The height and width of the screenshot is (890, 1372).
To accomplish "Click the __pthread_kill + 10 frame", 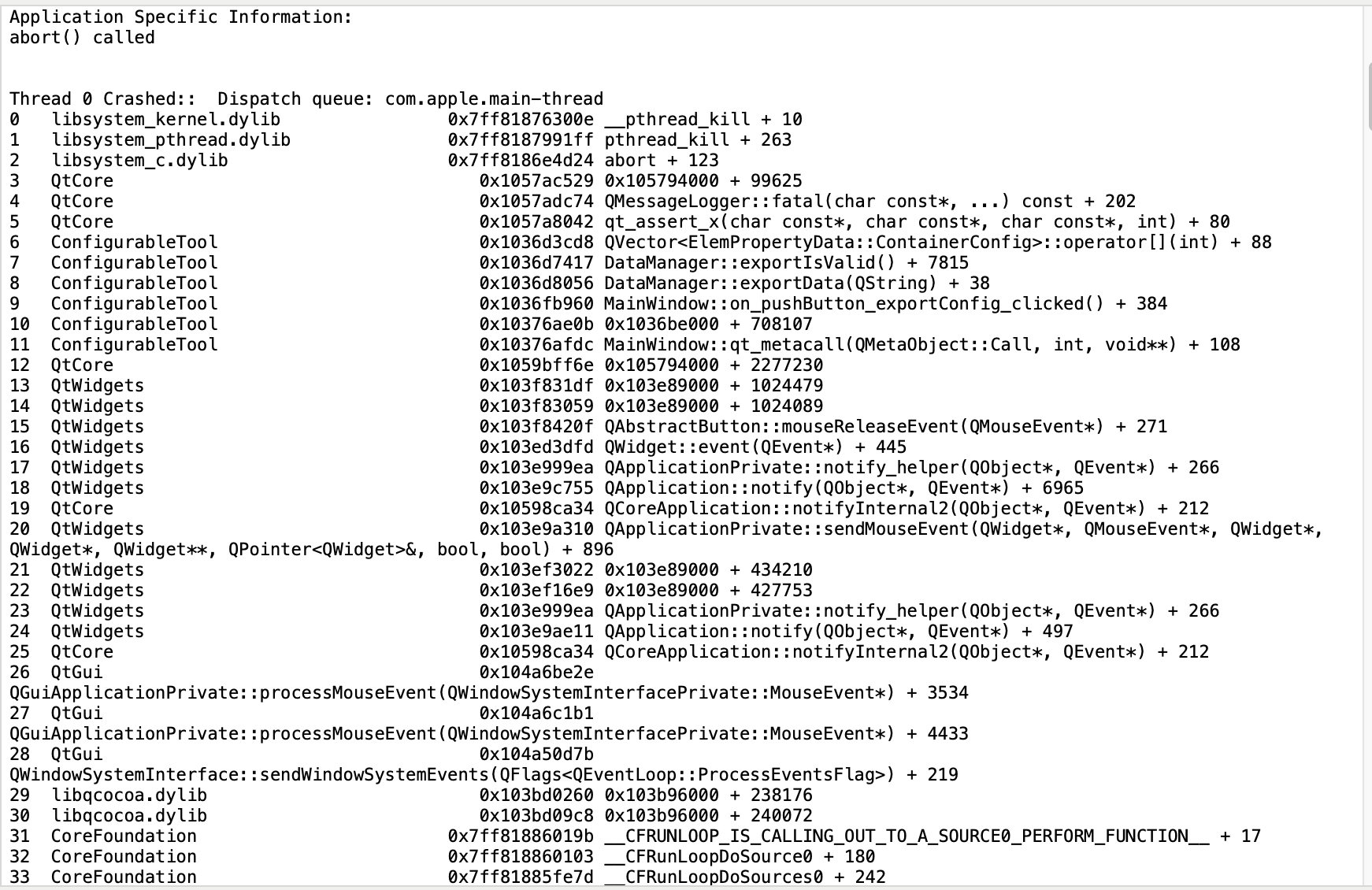I will 703,120.
